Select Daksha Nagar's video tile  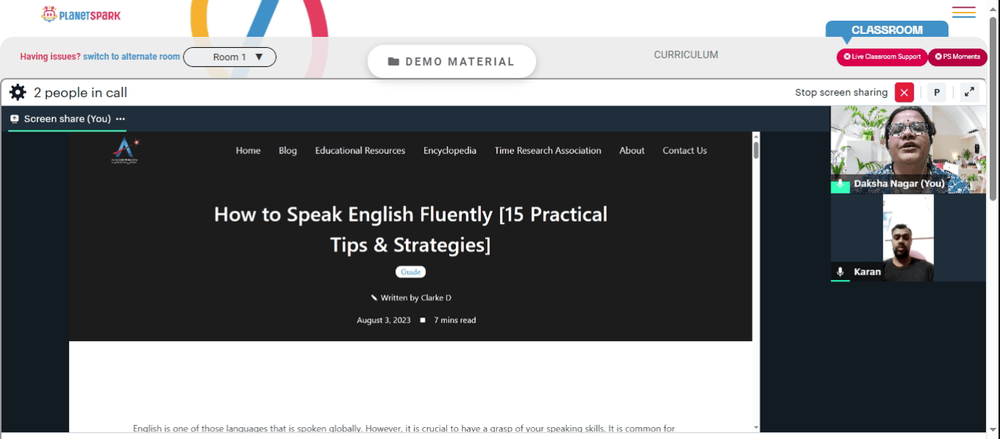tap(908, 149)
